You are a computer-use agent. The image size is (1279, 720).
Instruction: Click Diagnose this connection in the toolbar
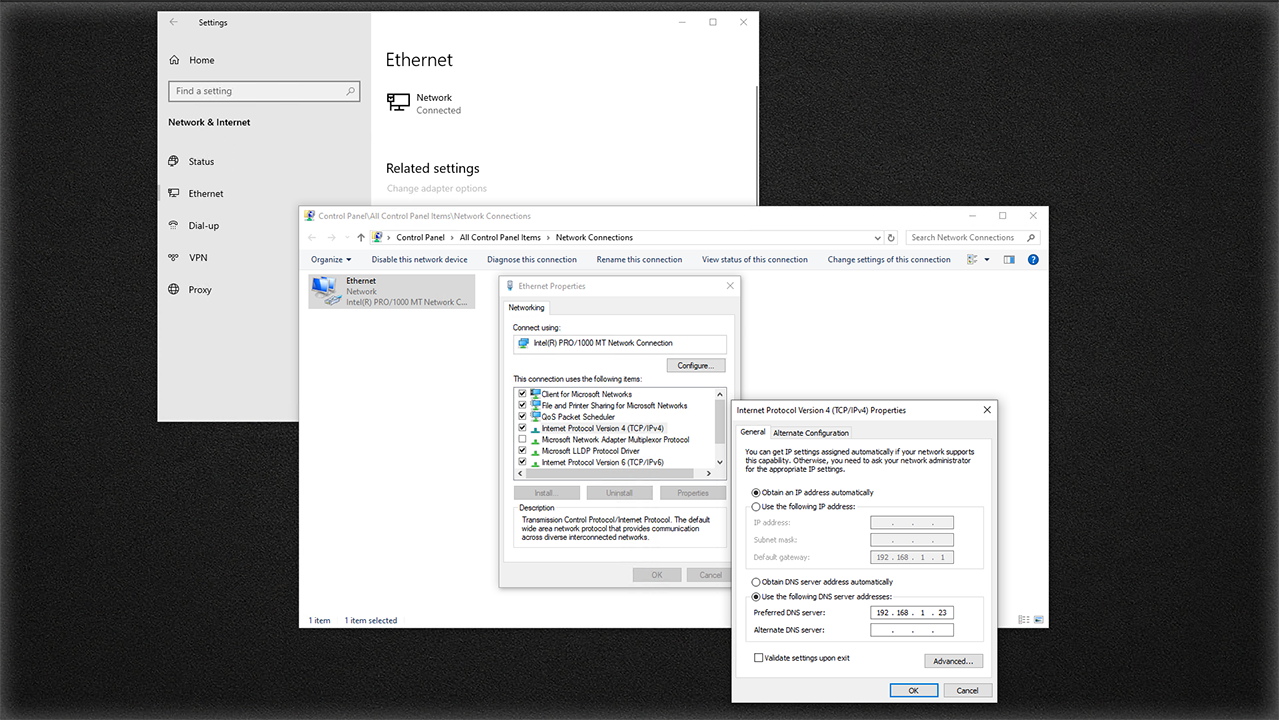531,260
